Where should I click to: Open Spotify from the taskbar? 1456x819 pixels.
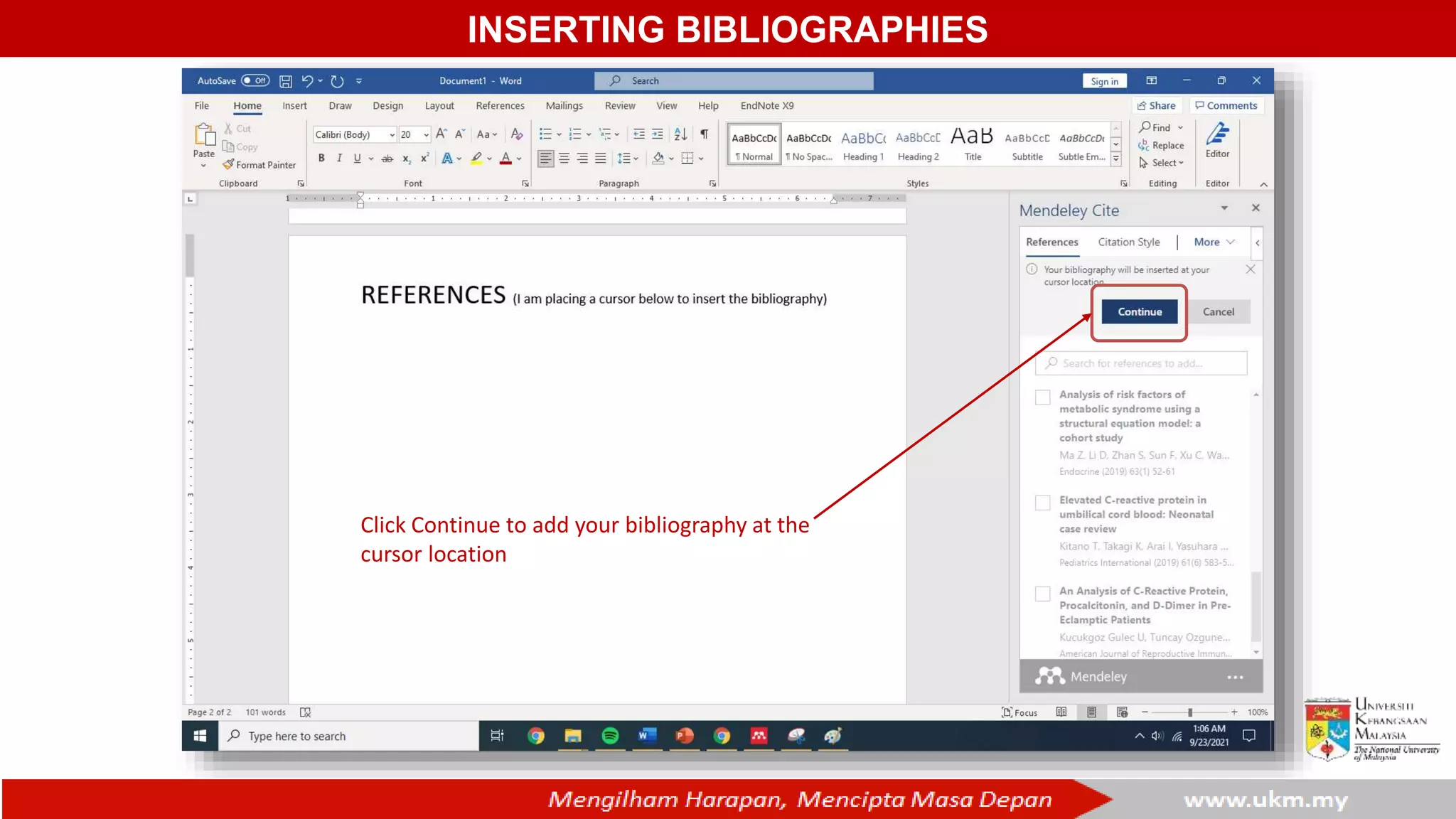click(x=610, y=736)
